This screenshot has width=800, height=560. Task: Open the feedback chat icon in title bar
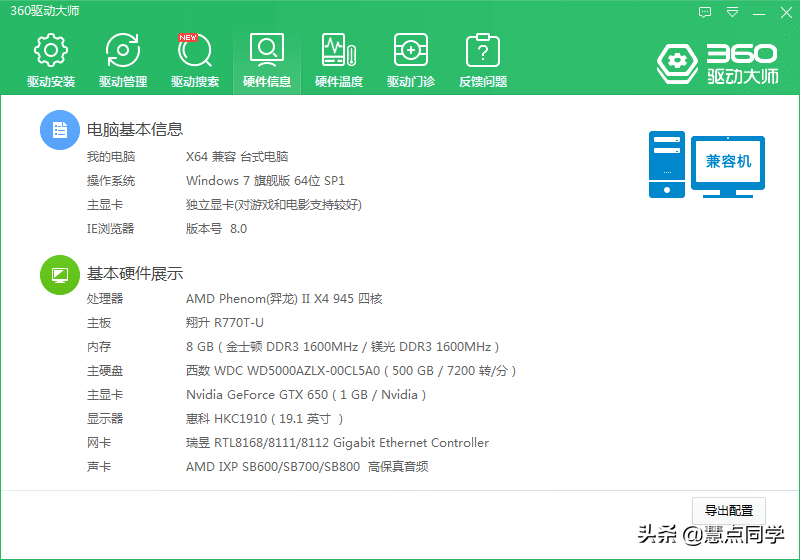click(x=705, y=12)
